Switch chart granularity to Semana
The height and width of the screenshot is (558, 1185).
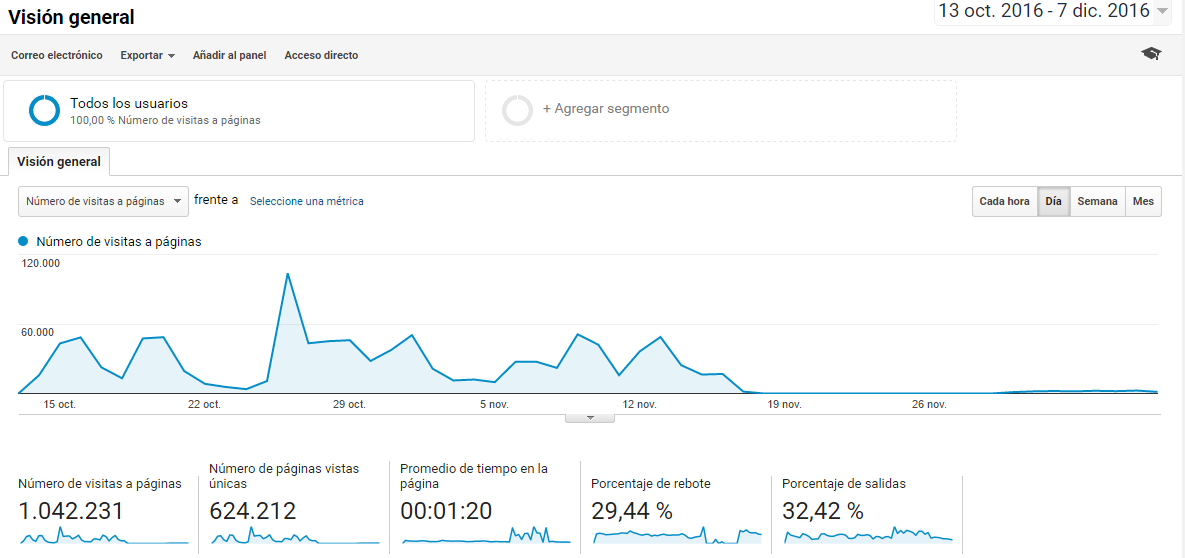click(1097, 202)
